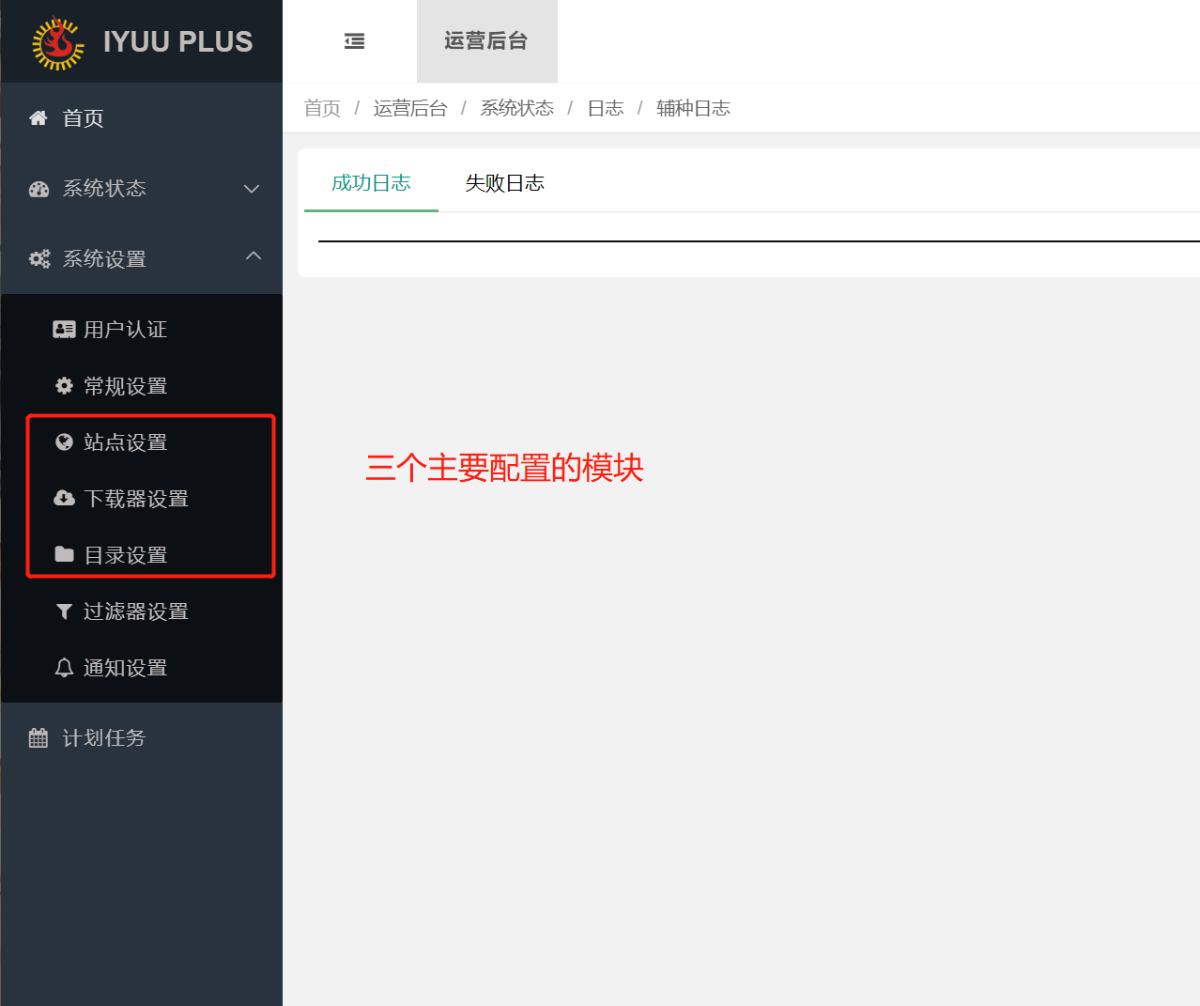
Task: Select the 运营后台 tab at the top
Action: click(487, 40)
